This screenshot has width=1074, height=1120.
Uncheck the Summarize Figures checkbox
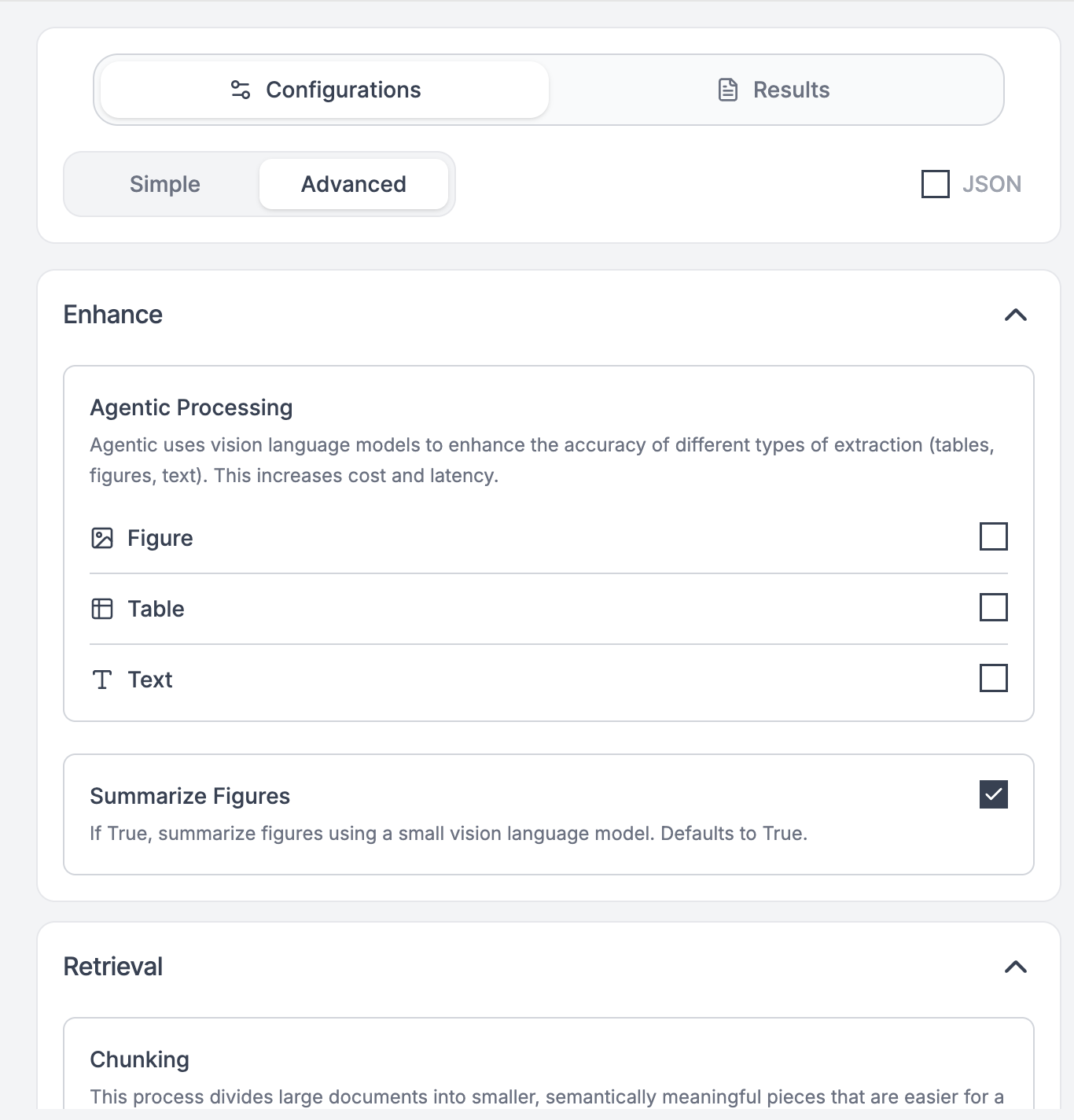click(x=993, y=794)
